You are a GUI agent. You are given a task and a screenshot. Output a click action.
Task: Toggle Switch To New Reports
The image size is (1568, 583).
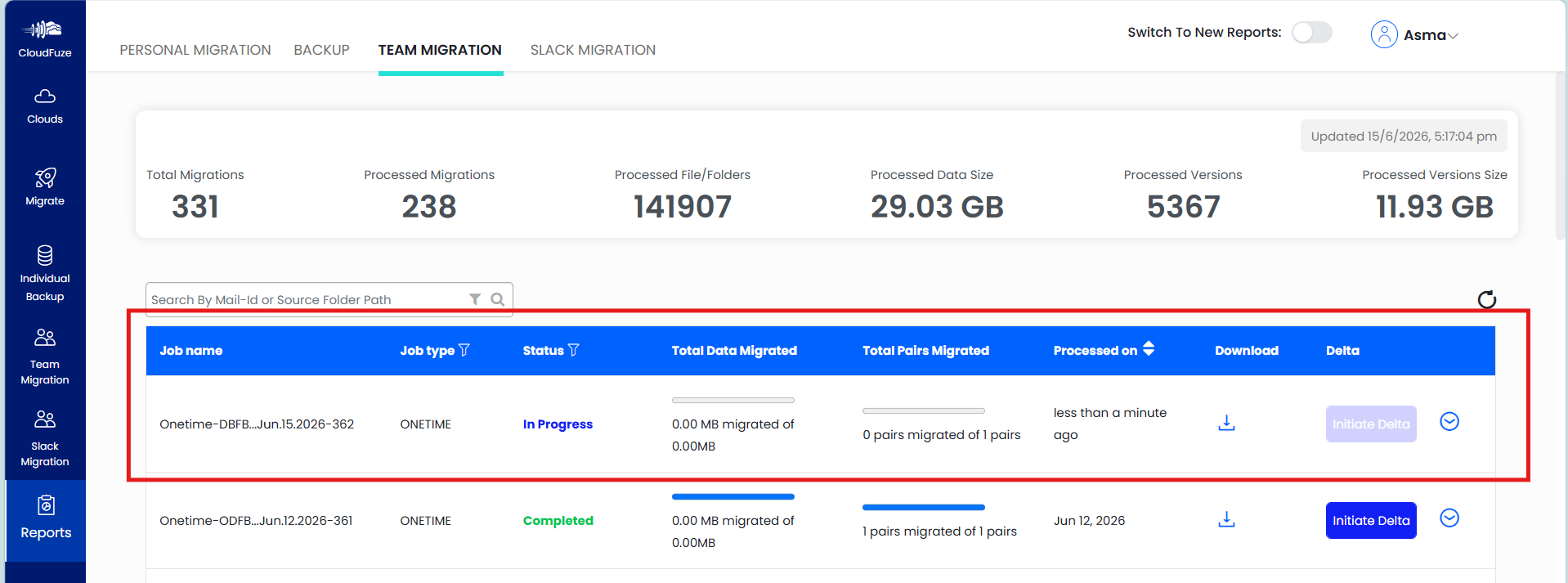click(1311, 33)
